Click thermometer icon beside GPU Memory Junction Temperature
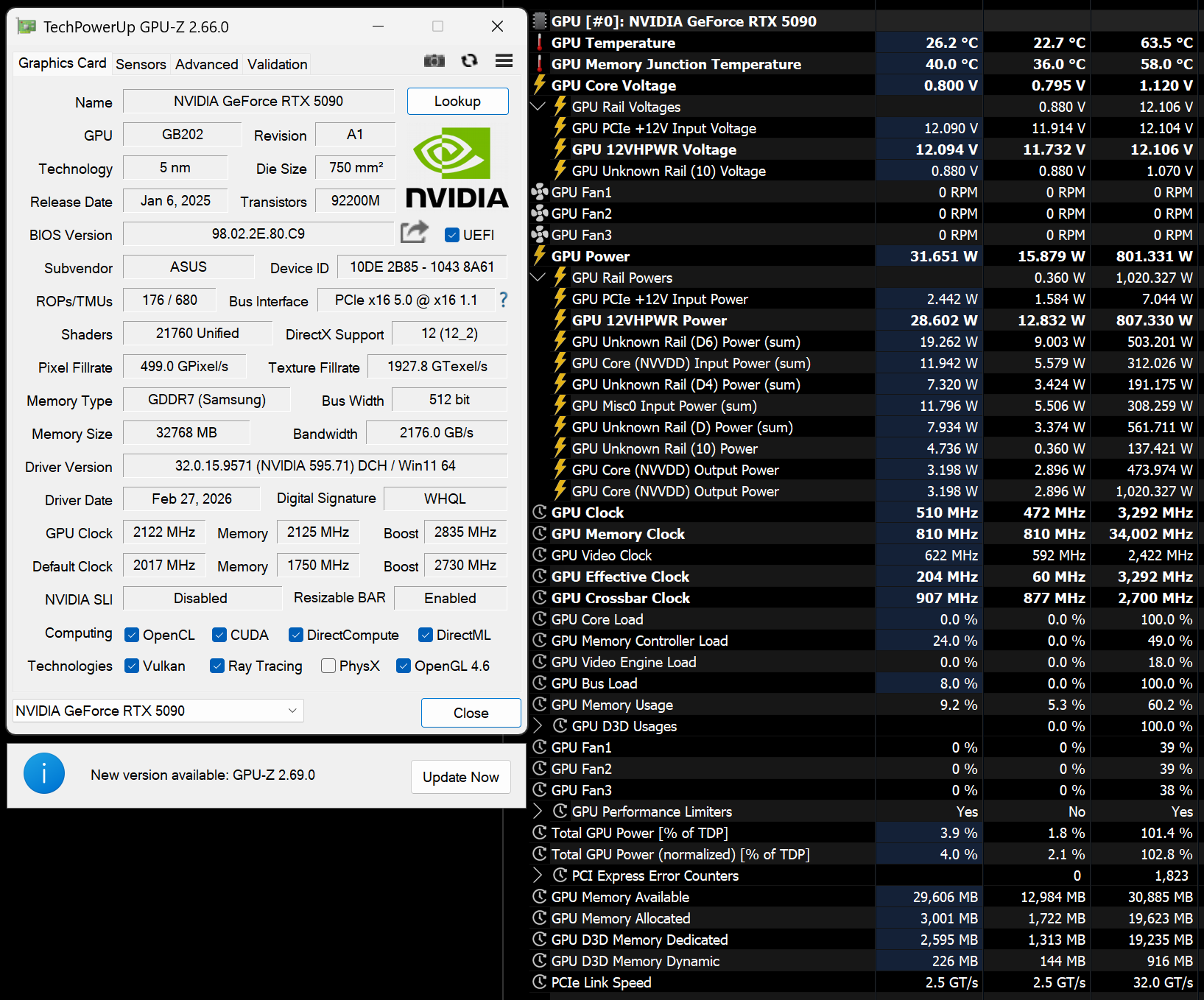Image resolution: width=1204 pixels, height=1000 pixels. [540, 64]
